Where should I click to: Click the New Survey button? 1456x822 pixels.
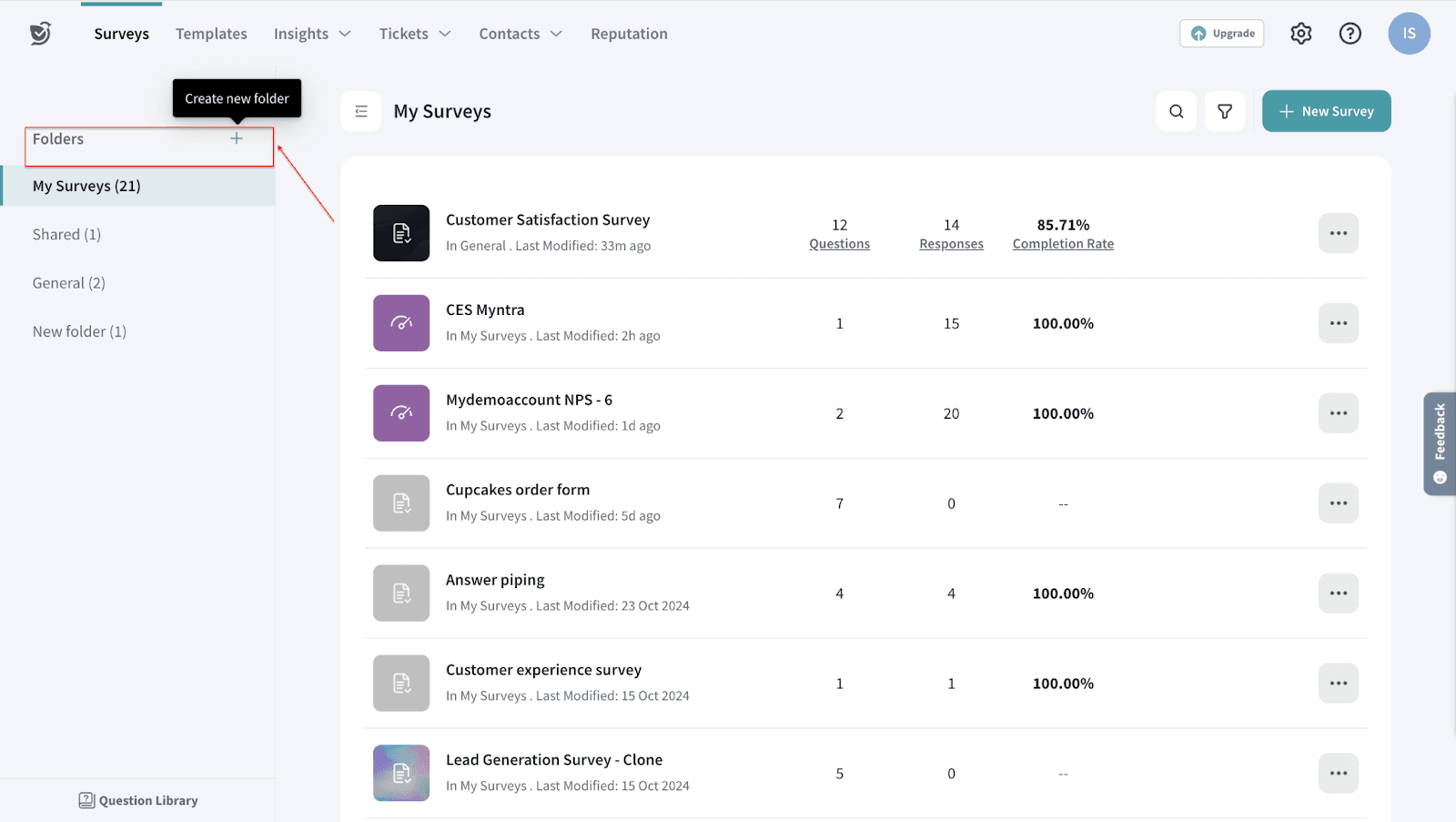(x=1326, y=111)
